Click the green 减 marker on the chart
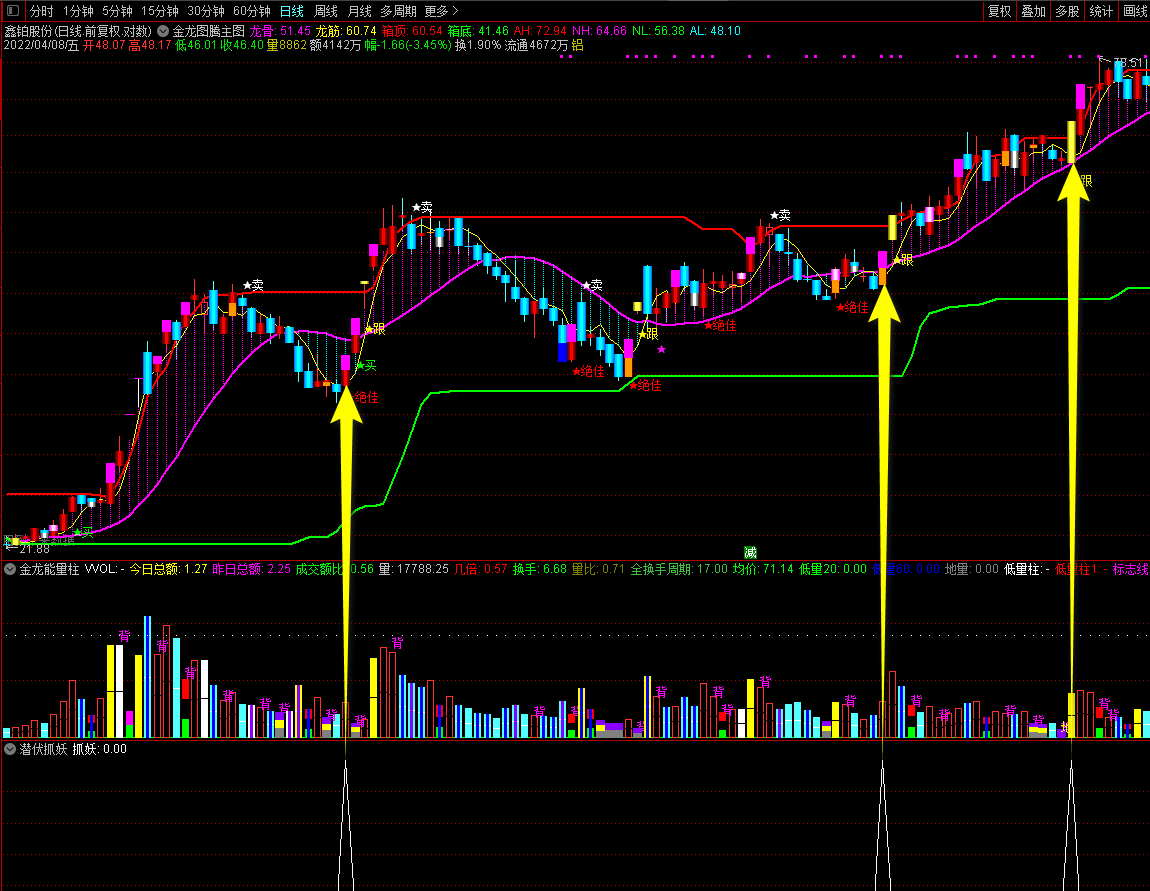This screenshot has height=891, width=1150. 750,552
